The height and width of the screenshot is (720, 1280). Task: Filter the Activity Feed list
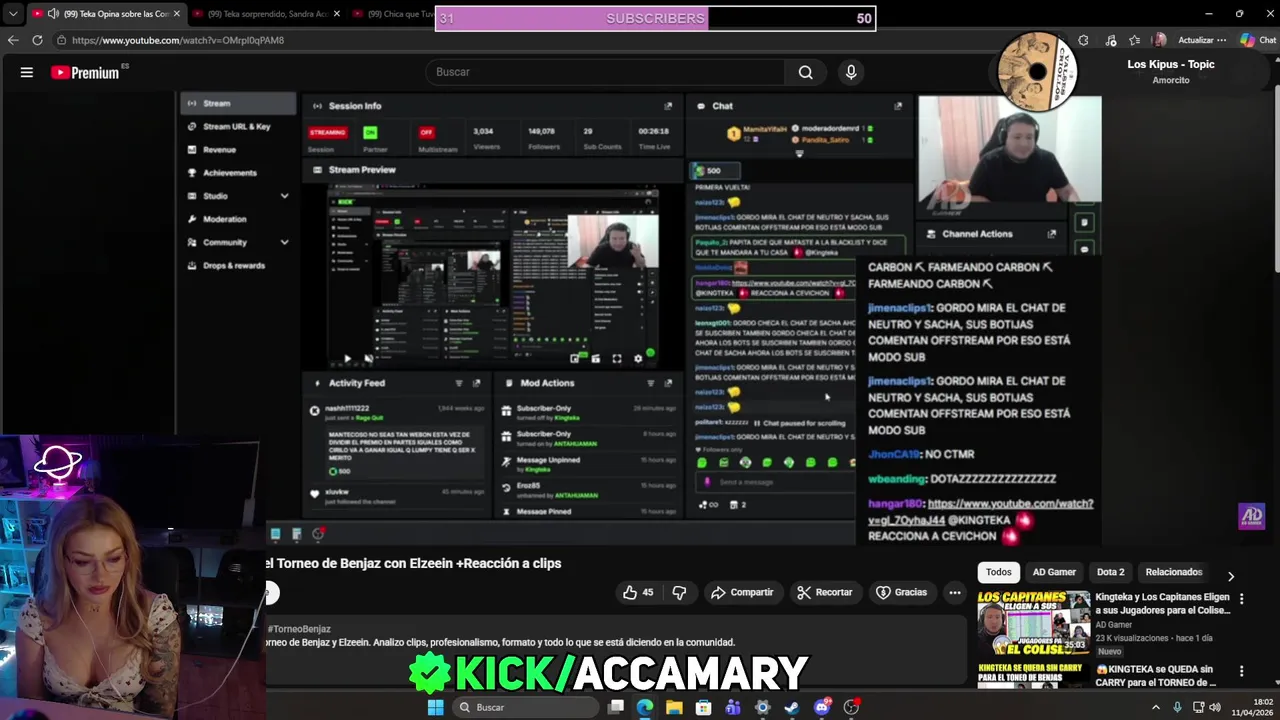(459, 383)
